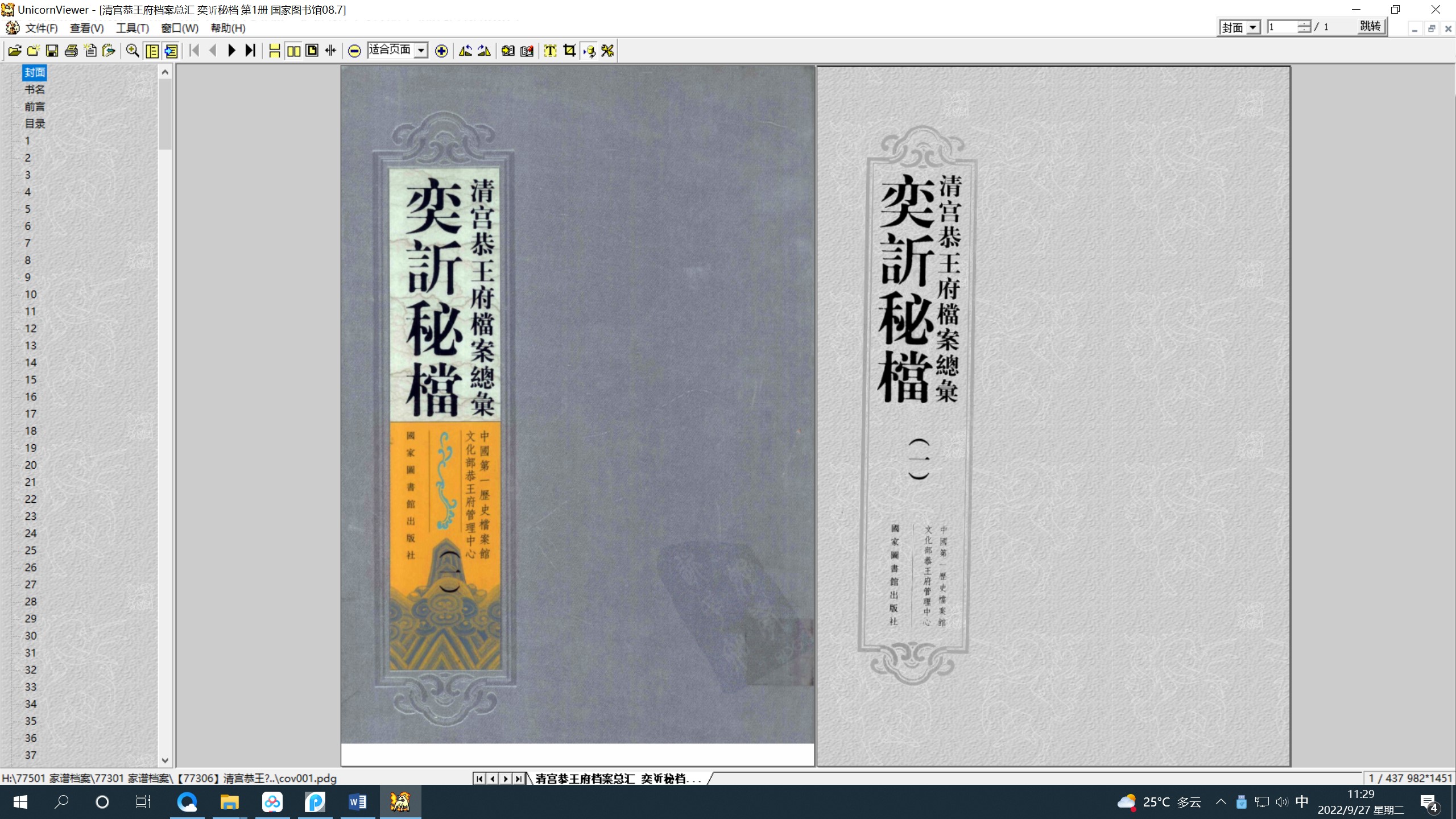
Task: Click the weather 25°C 多云 widget
Action: tap(1159, 802)
